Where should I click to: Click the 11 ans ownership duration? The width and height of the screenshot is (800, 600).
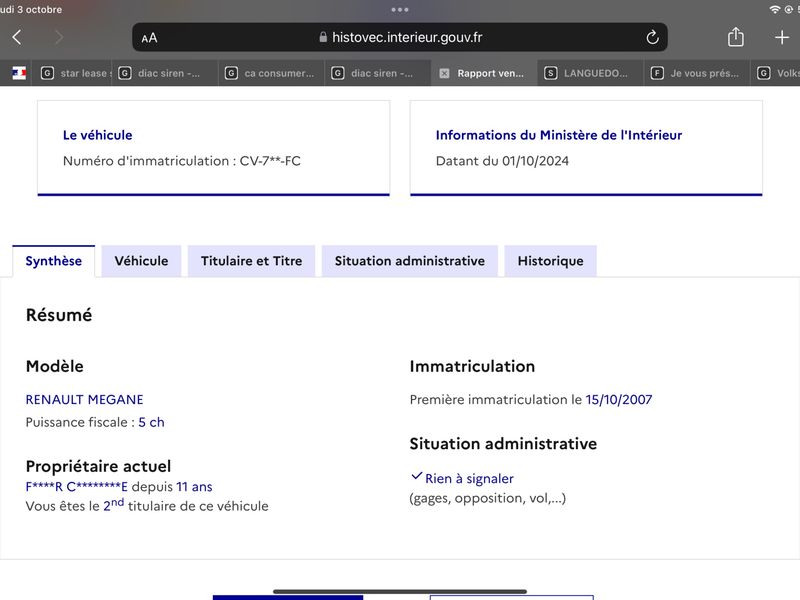coord(194,487)
